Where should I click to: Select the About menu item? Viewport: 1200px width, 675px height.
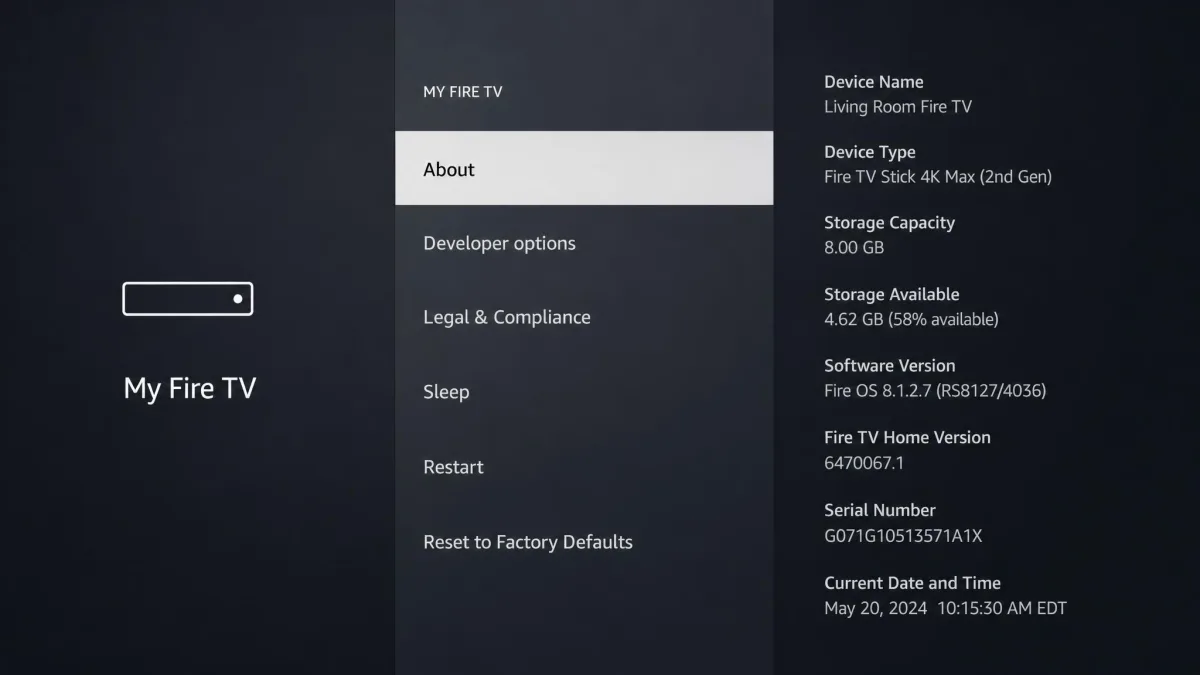tap(584, 168)
